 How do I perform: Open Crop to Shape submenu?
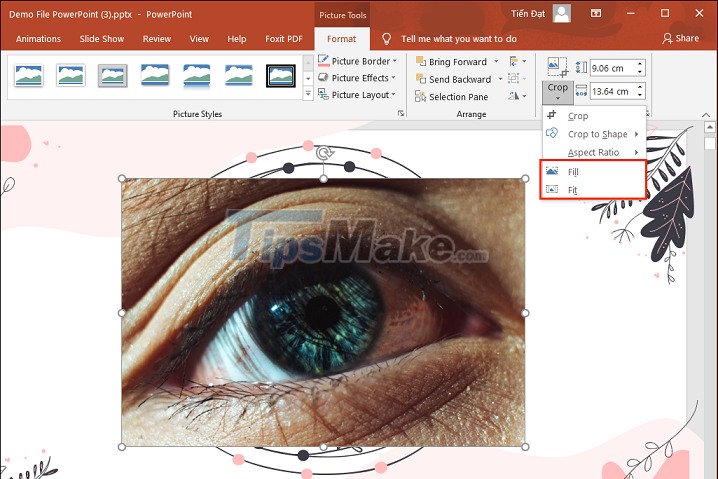594,134
